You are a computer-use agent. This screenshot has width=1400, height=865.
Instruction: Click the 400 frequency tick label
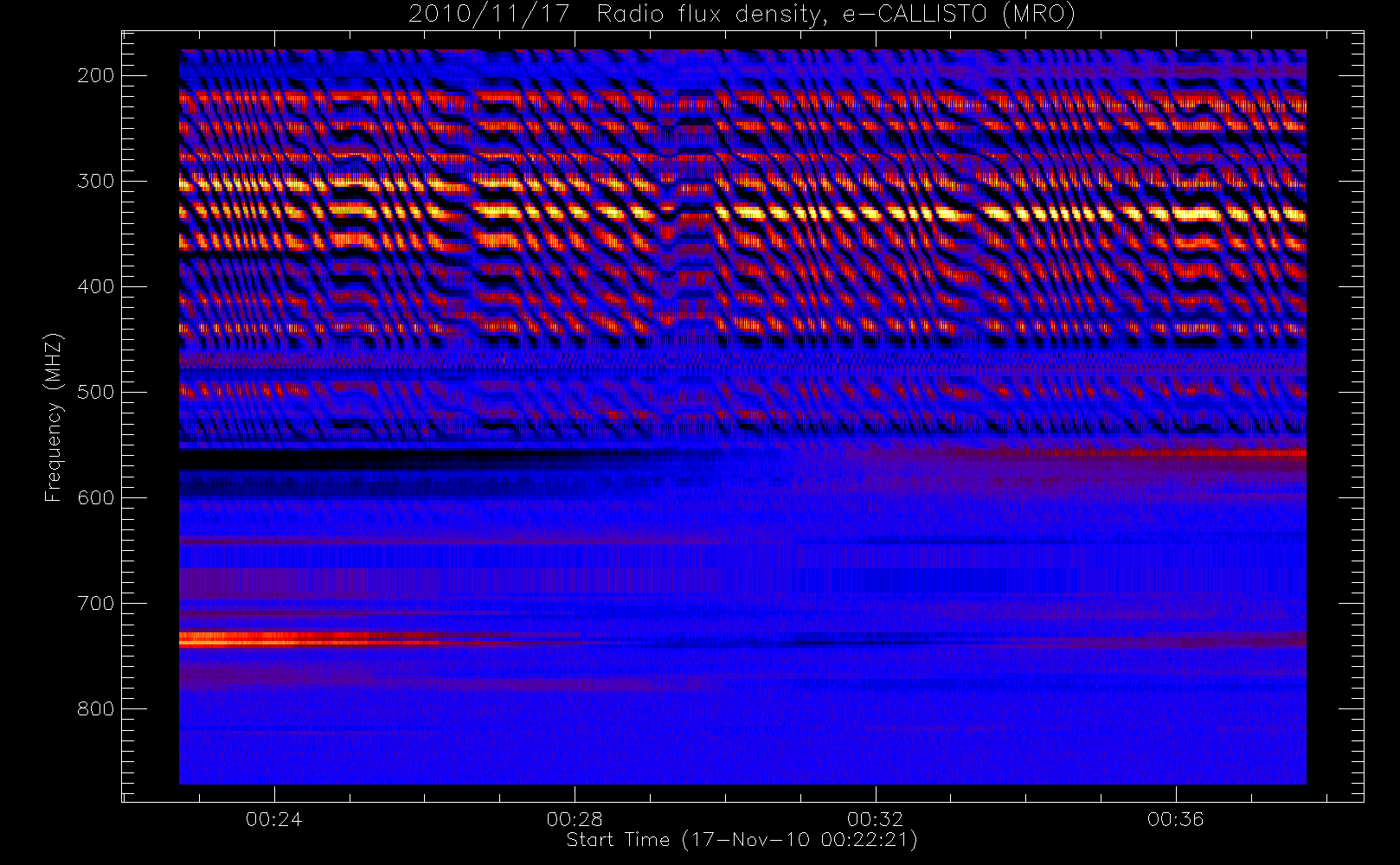coord(96,286)
